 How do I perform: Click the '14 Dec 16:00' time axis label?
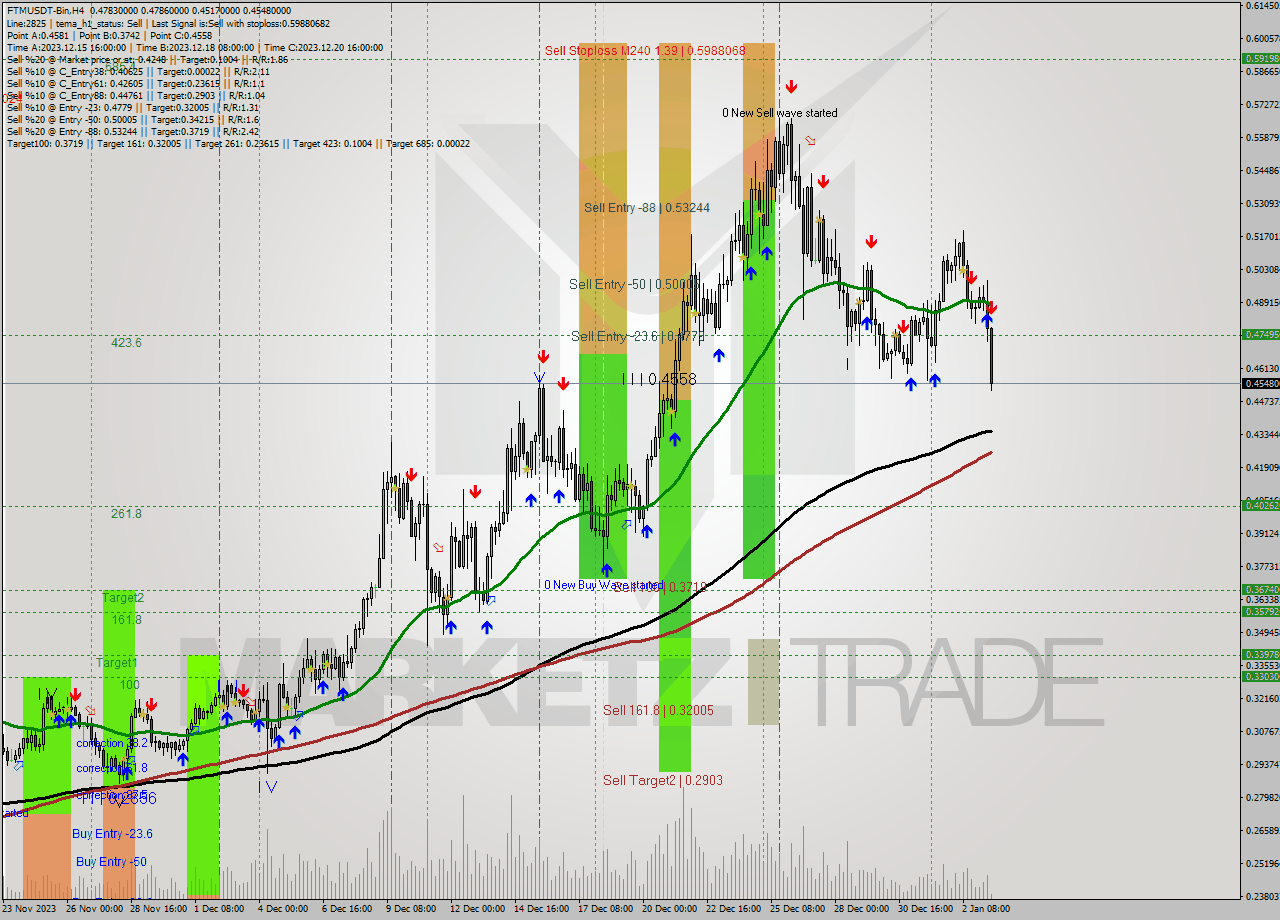[x=541, y=909]
